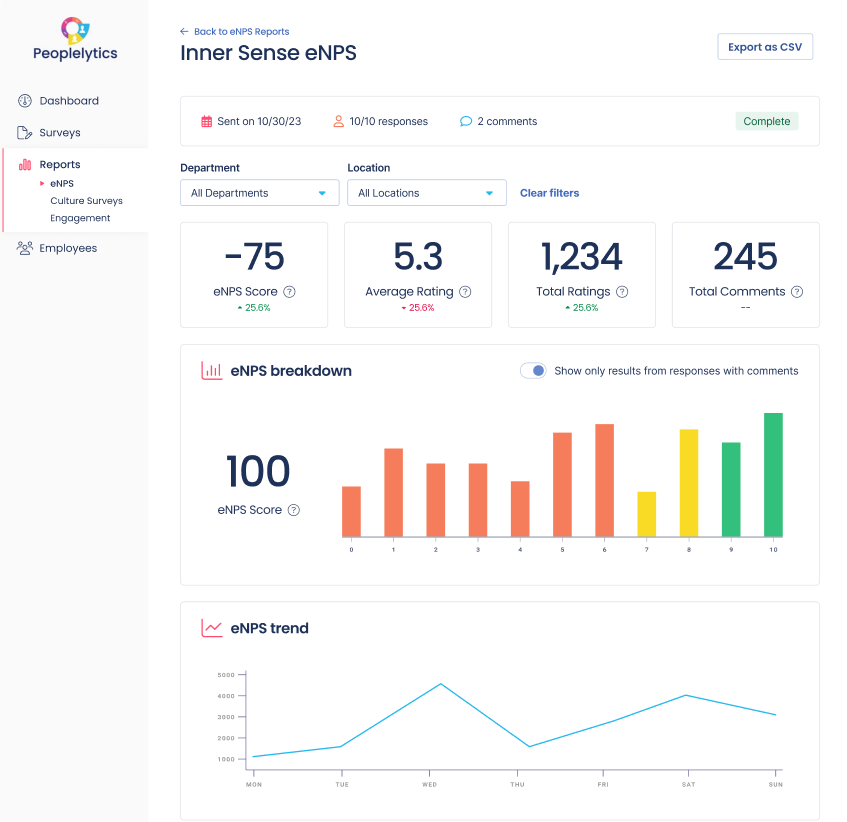Click the comment bubble icon
847x822 pixels.
pos(466,122)
